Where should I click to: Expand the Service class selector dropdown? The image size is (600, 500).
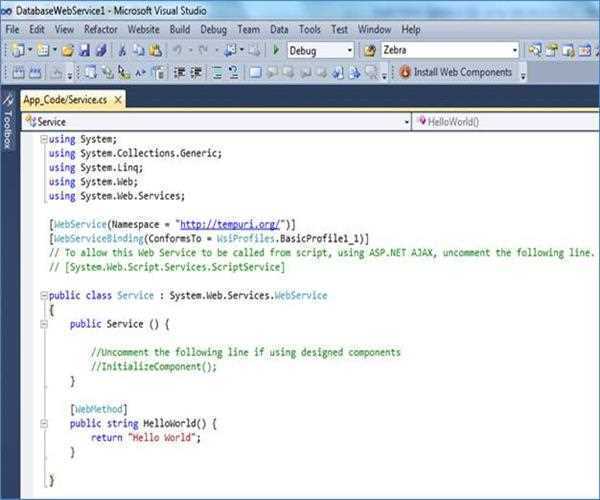tap(406, 121)
